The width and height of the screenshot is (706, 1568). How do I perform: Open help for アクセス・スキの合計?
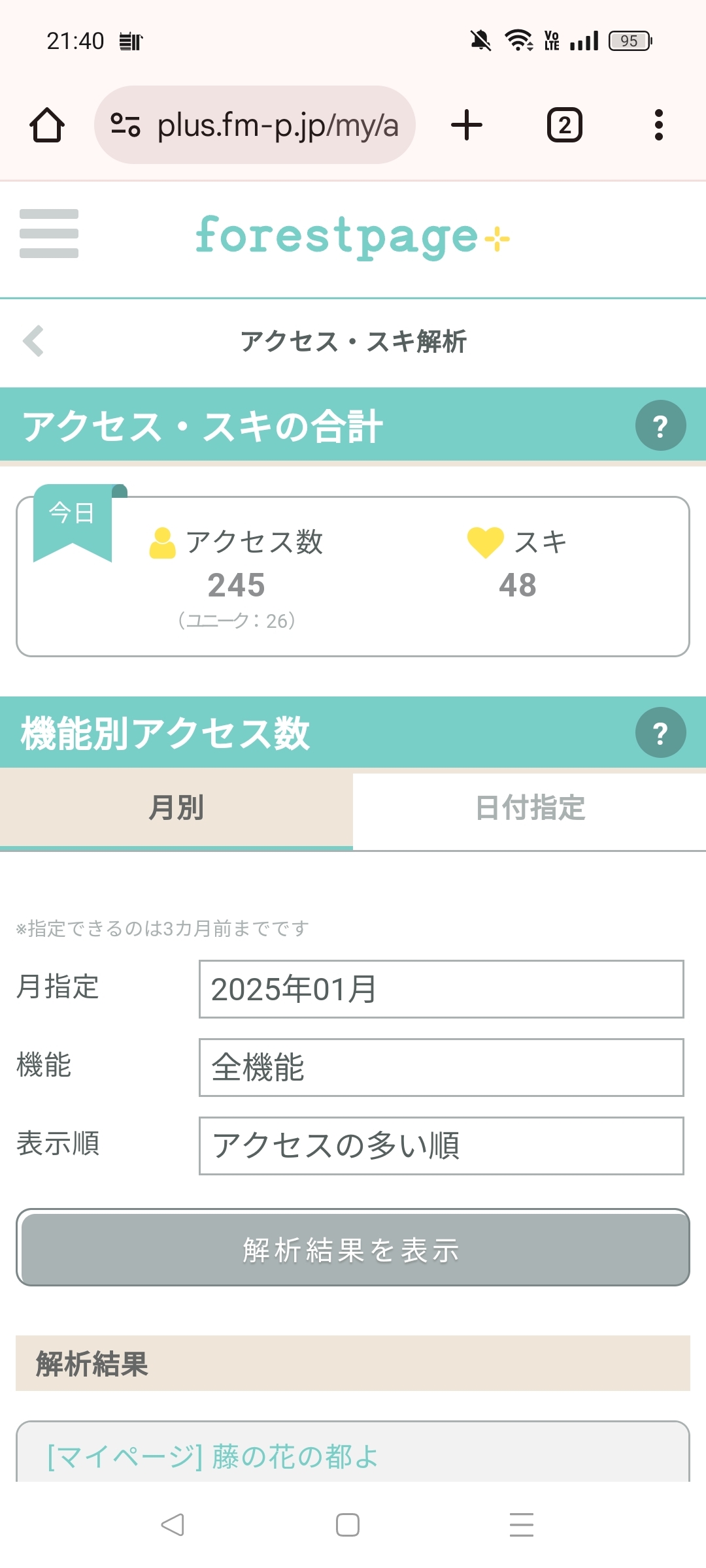click(660, 426)
